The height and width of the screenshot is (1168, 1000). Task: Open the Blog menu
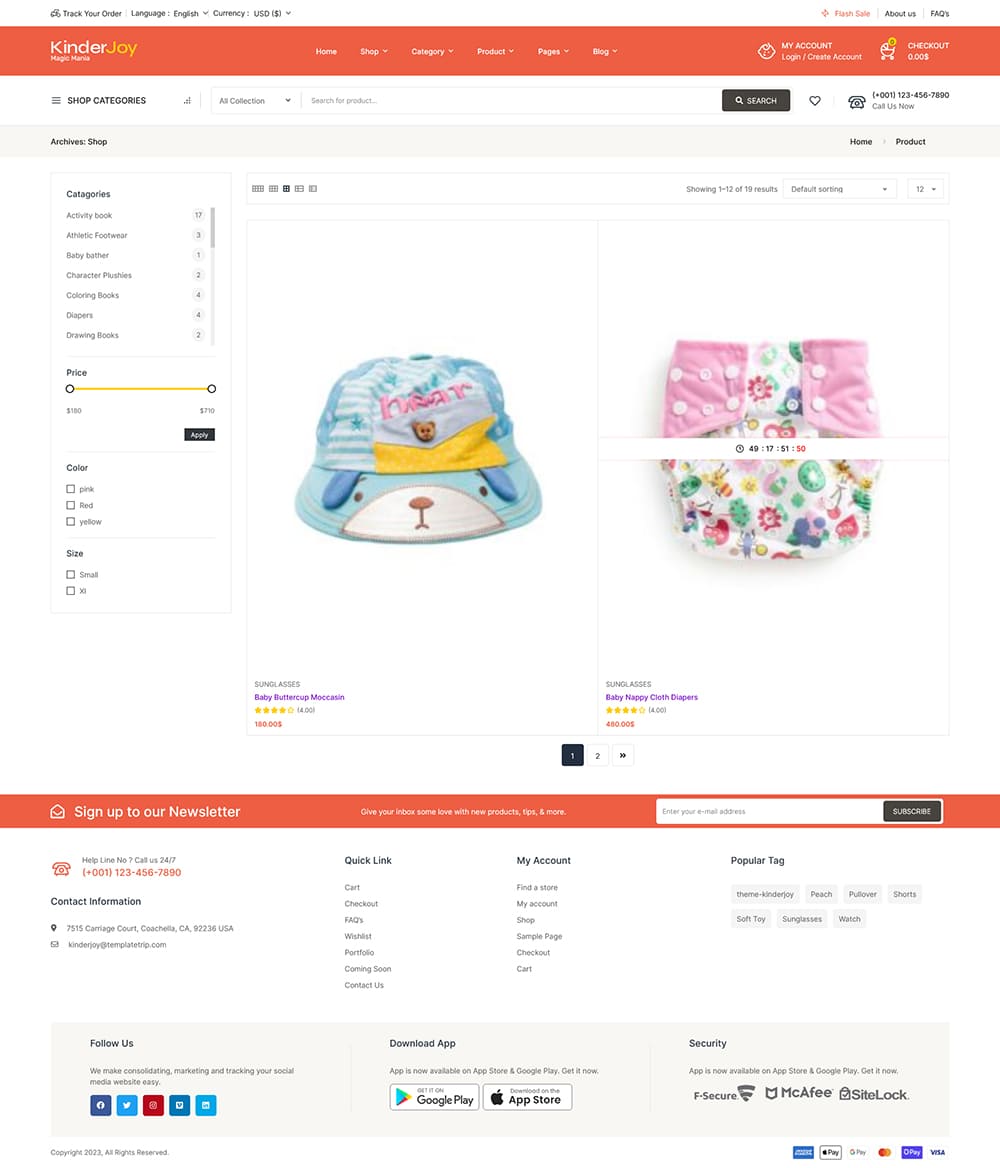click(604, 51)
